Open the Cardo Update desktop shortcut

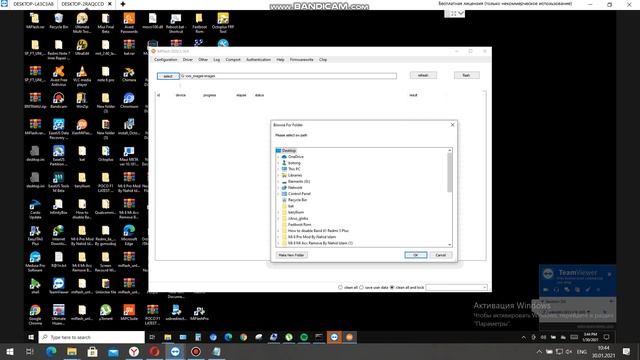(35, 208)
